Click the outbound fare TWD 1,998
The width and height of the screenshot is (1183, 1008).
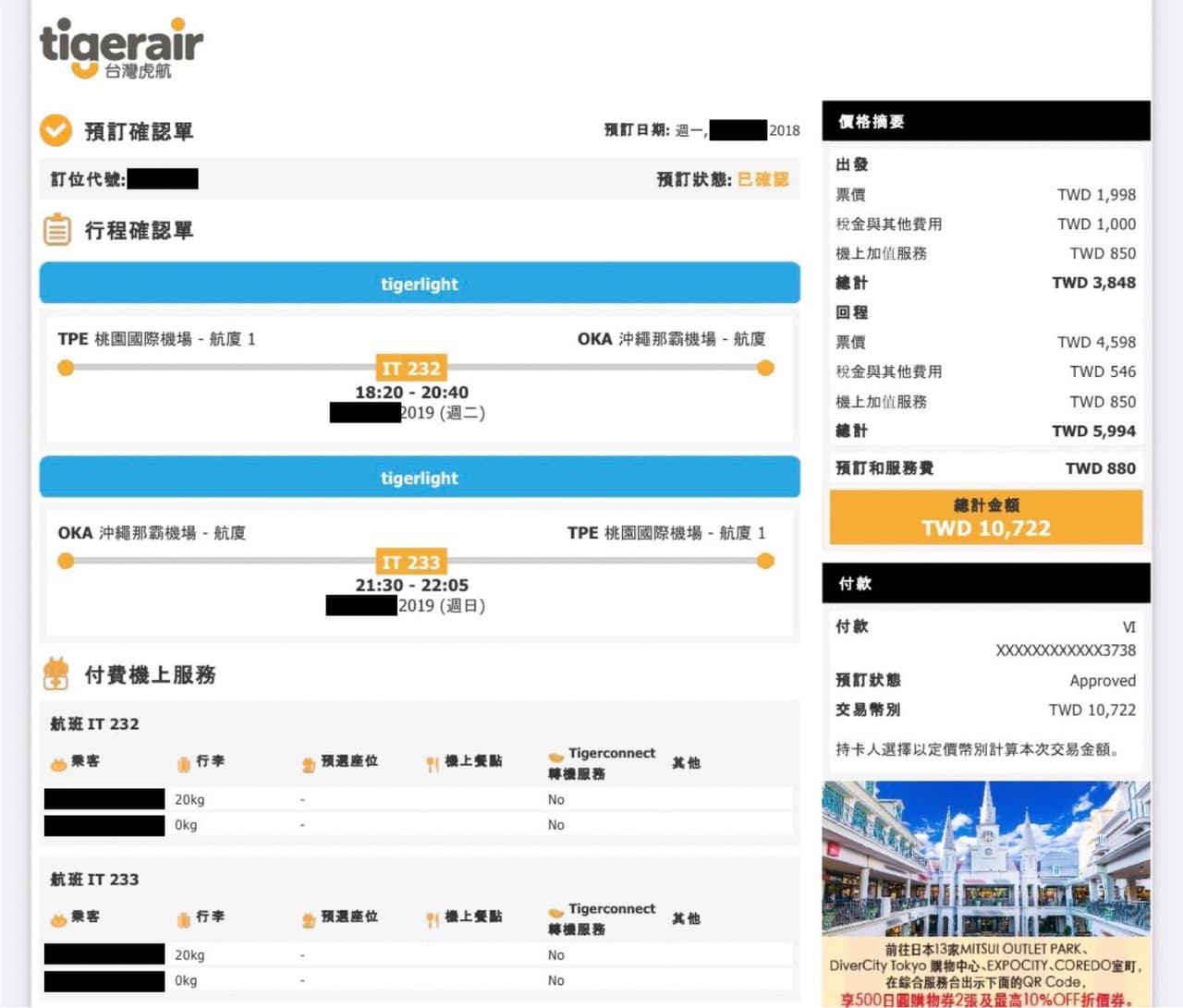pyautogui.click(x=1096, y=195)
